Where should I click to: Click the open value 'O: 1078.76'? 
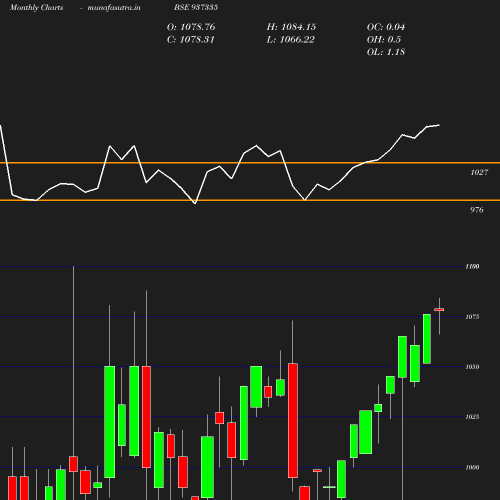point(191,27)
